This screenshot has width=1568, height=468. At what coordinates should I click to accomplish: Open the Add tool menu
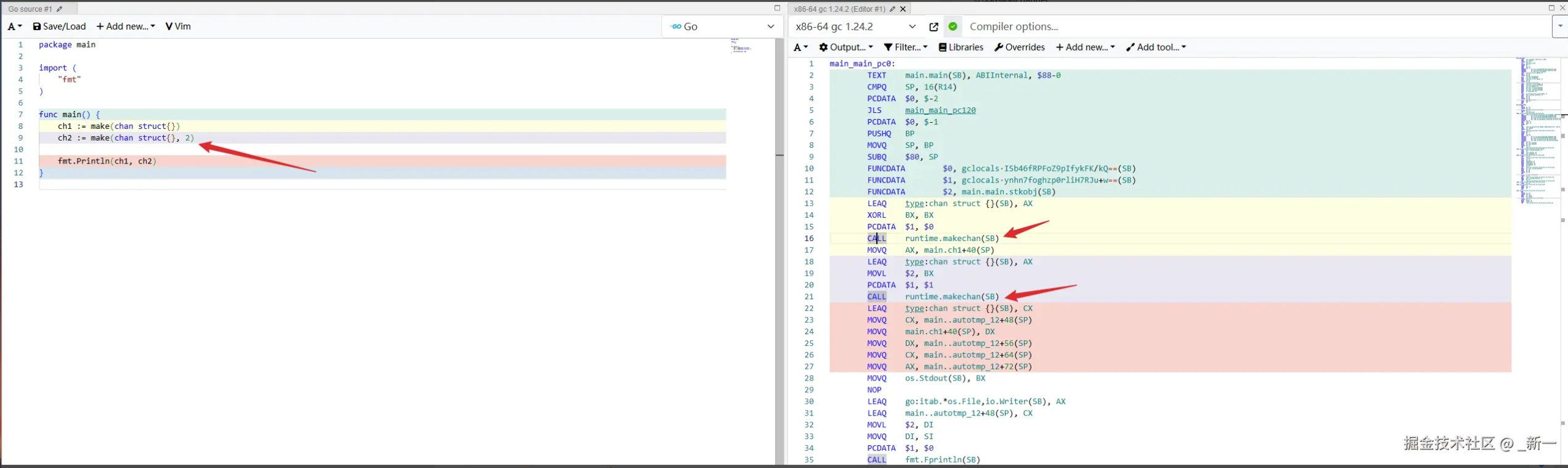[x=1155, y=47]
